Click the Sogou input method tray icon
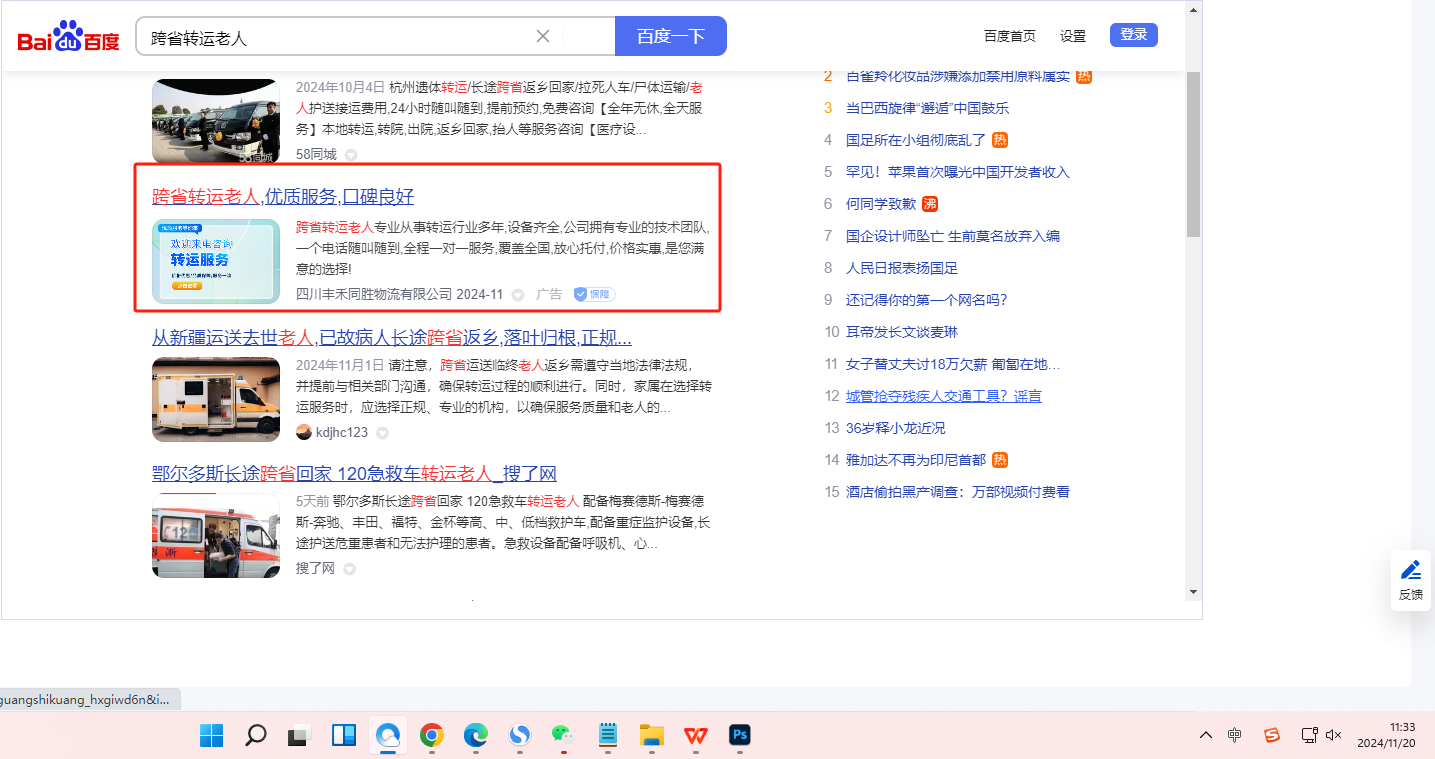1435x759 pixels. pos(1271,735)
